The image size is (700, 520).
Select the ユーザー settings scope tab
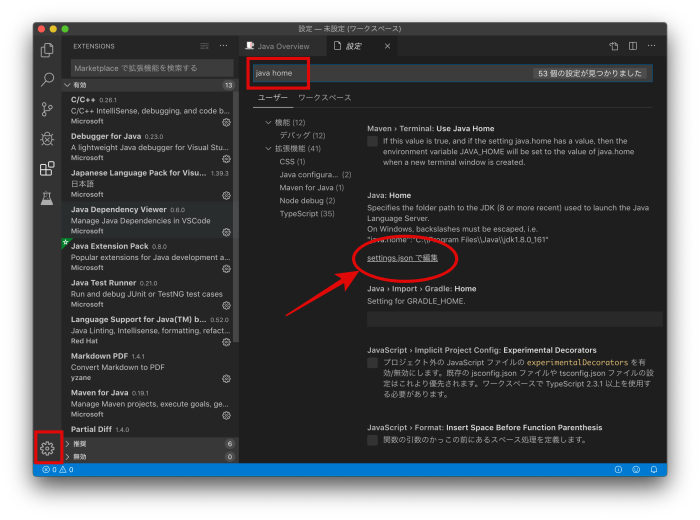click(273, 98)
